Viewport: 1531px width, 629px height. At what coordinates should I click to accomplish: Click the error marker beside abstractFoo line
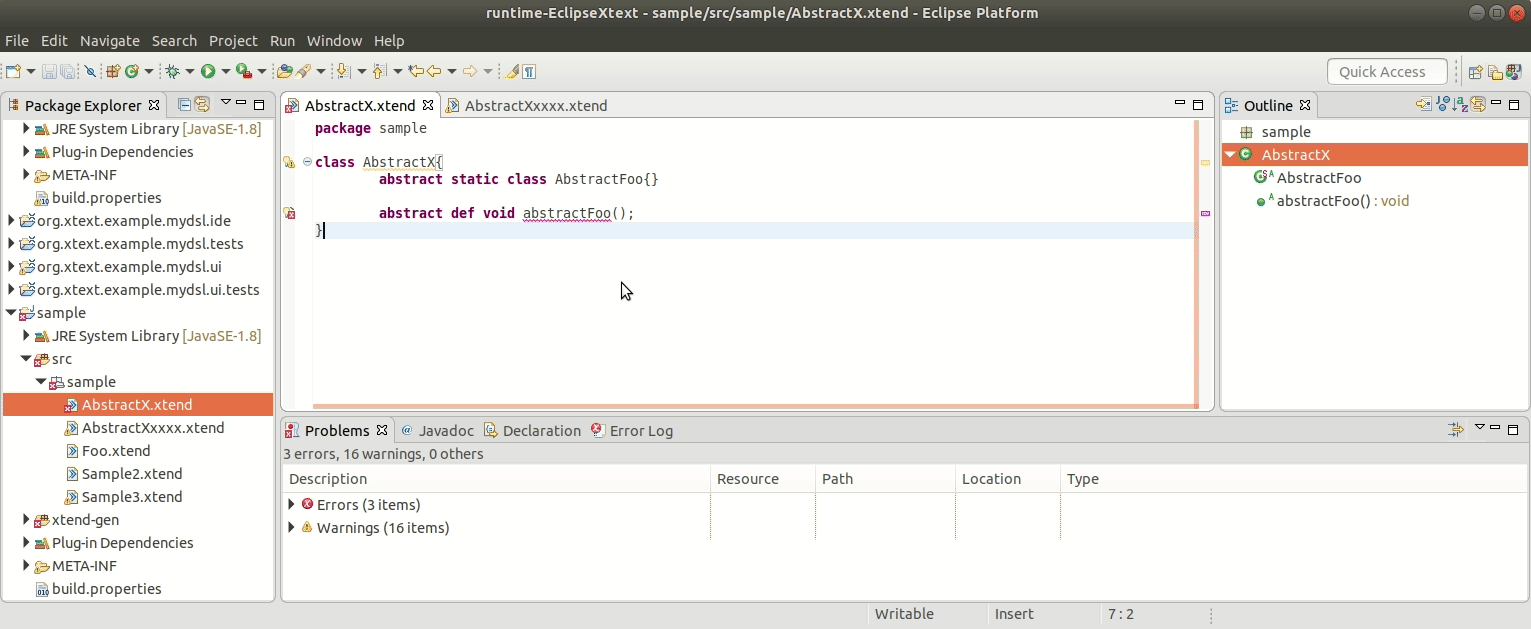pos(289,213)
